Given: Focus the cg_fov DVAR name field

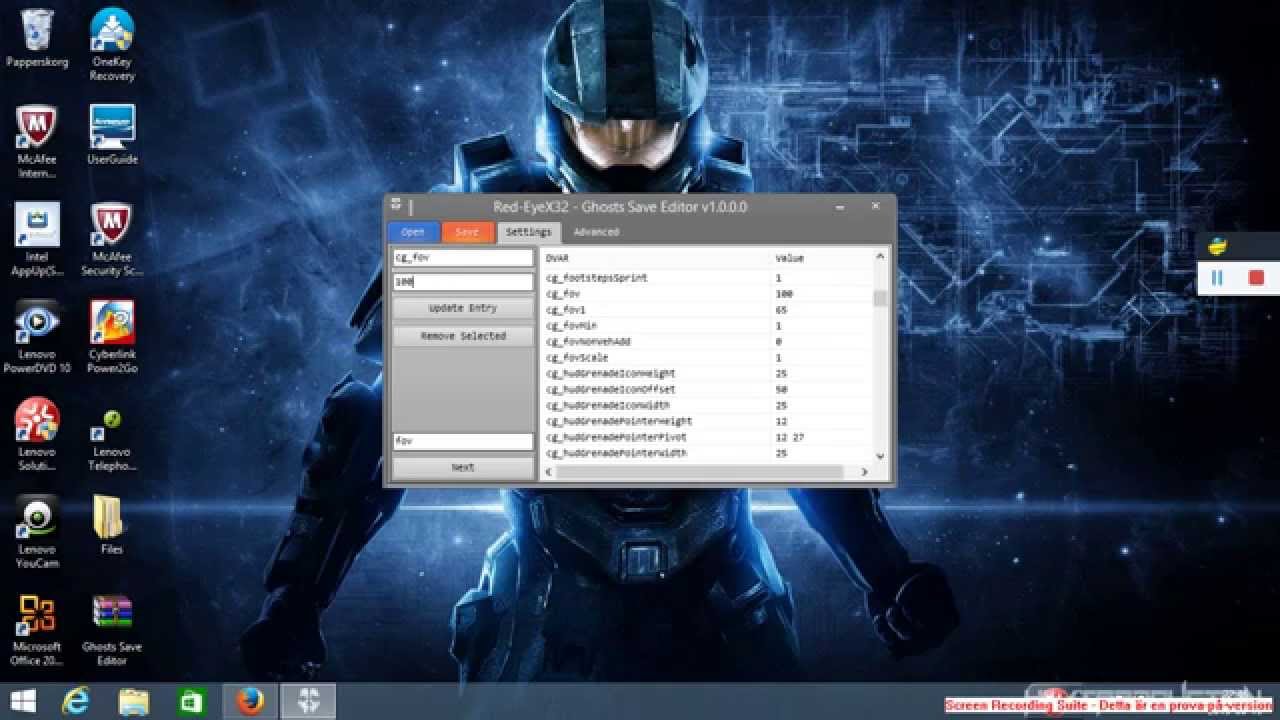Looking at the screenshot, I should (x=463, y=258).
